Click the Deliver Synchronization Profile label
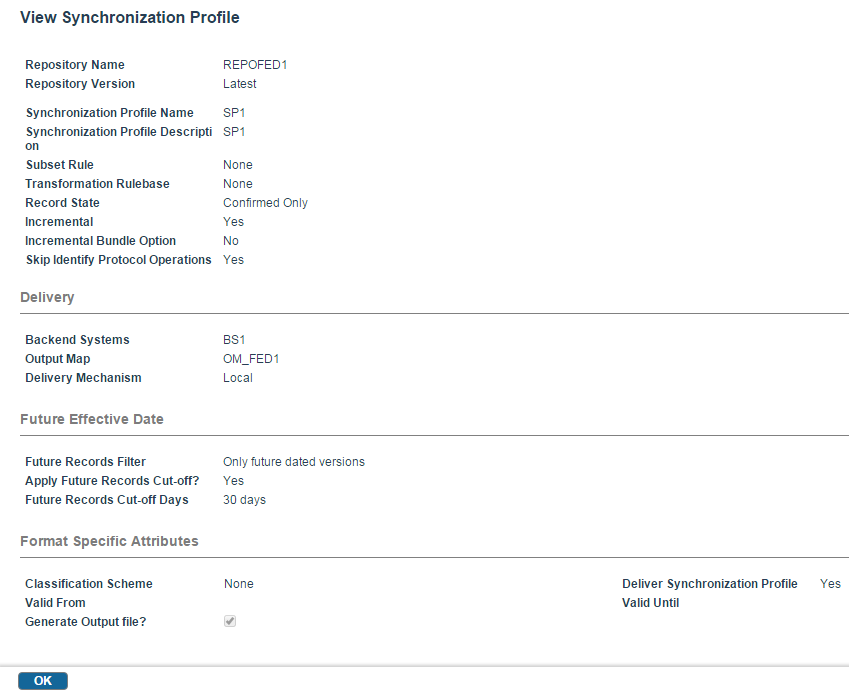 [x=710, y=584]
